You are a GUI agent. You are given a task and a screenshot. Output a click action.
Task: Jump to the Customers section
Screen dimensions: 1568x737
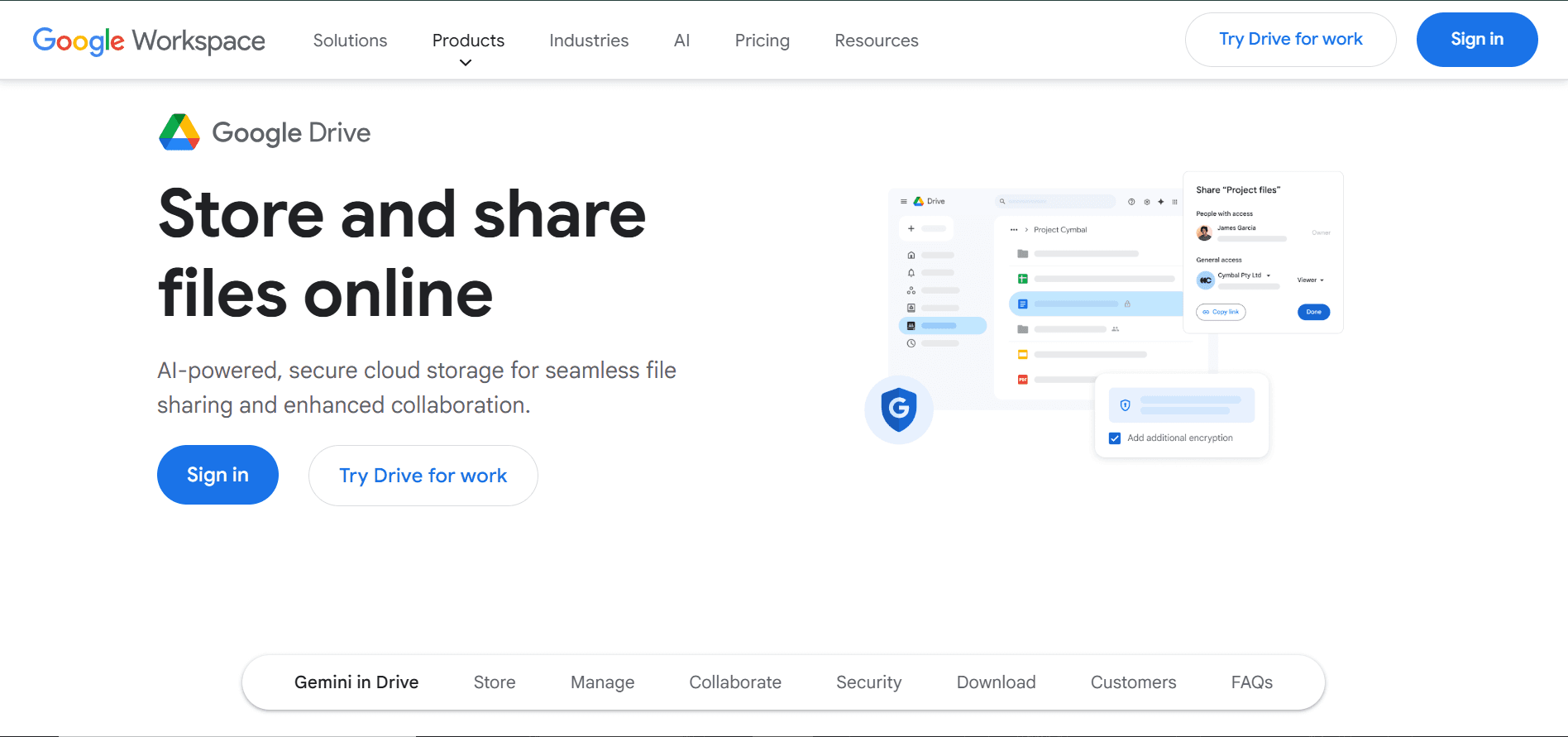tap(1133, 682)
